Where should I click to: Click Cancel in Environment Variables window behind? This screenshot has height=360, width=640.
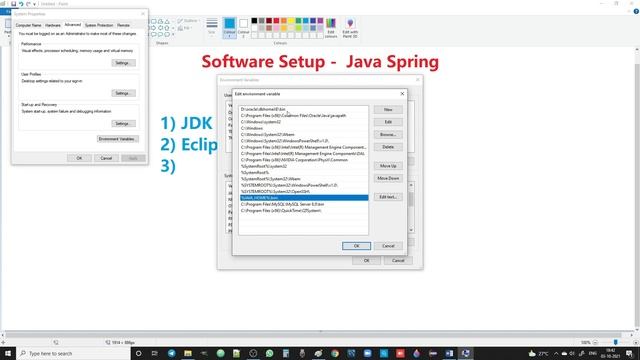[398, 260]
